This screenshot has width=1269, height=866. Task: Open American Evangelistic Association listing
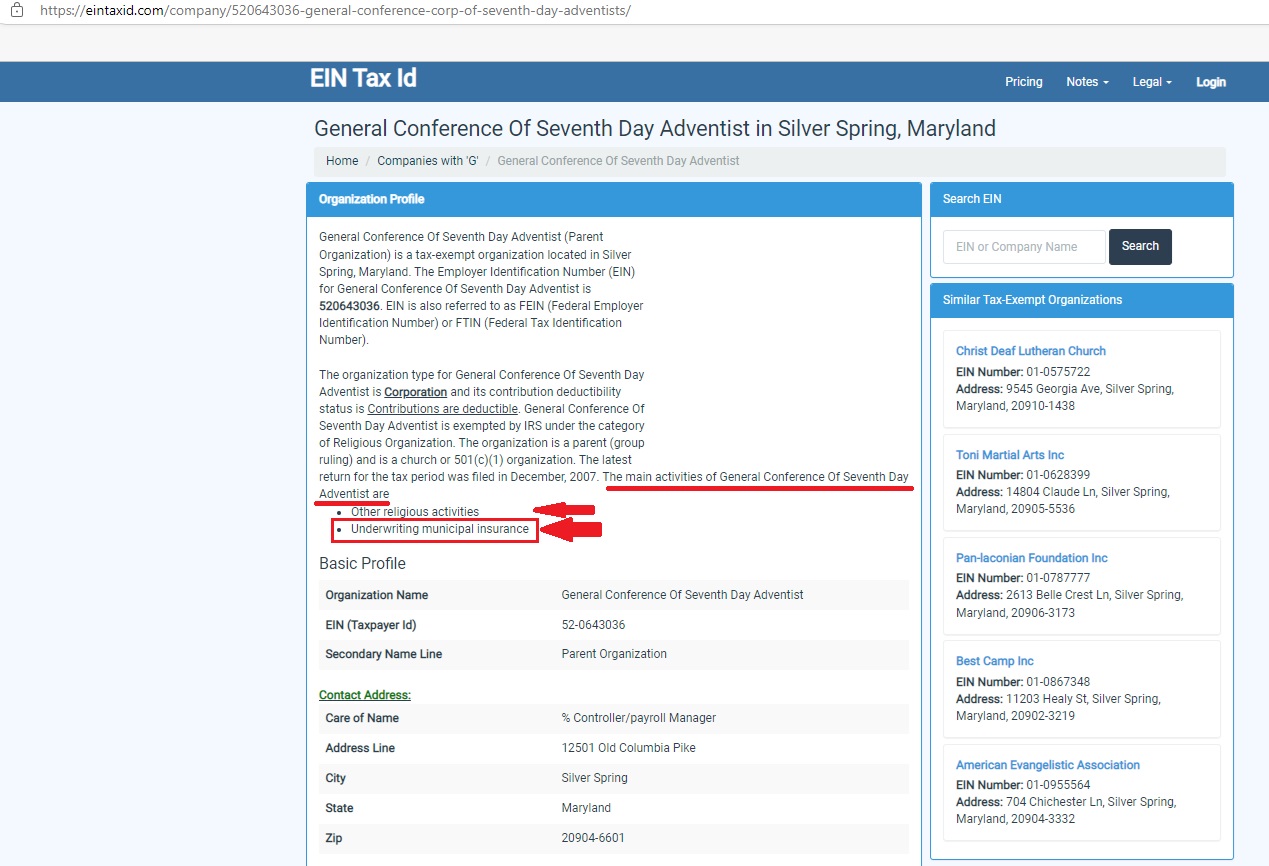[x=1047, y=765]
